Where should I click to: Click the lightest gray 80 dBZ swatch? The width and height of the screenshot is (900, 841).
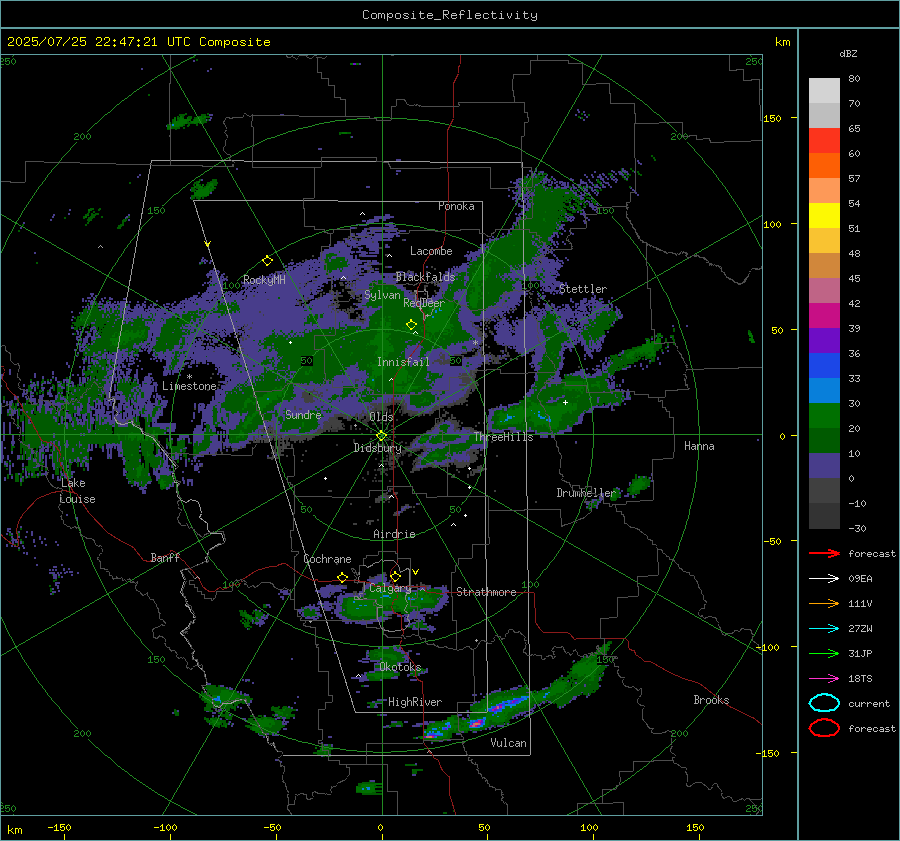tap(824, 91)
